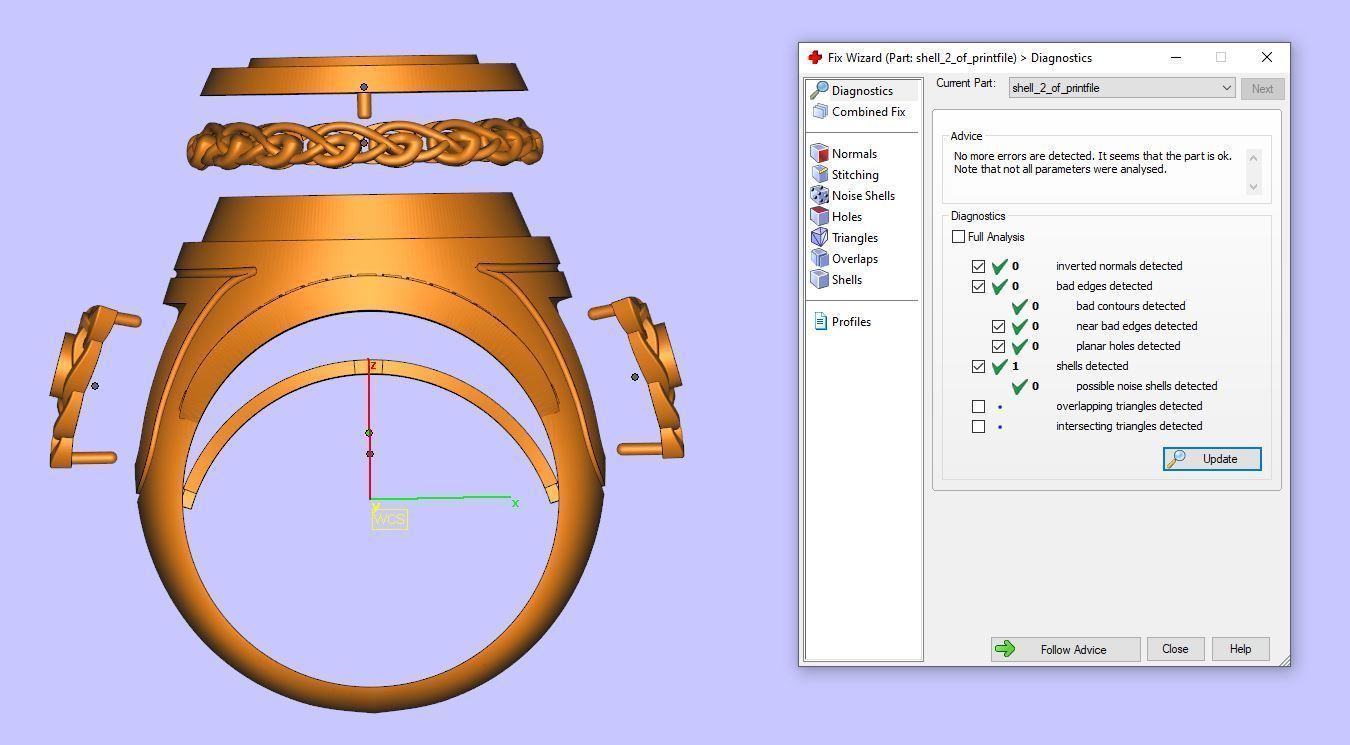Click the 'possible noise shells detected' text
Image resolution: width=1350 pixels, height=745 pixels.
(1146, 386)
